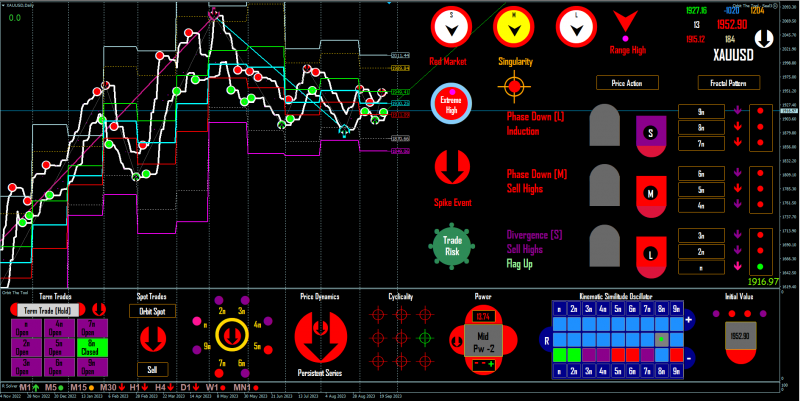This screenshot has width=800, height=401.
Task: Click the pink dot beside orbit n label
Action: (196, 321)
